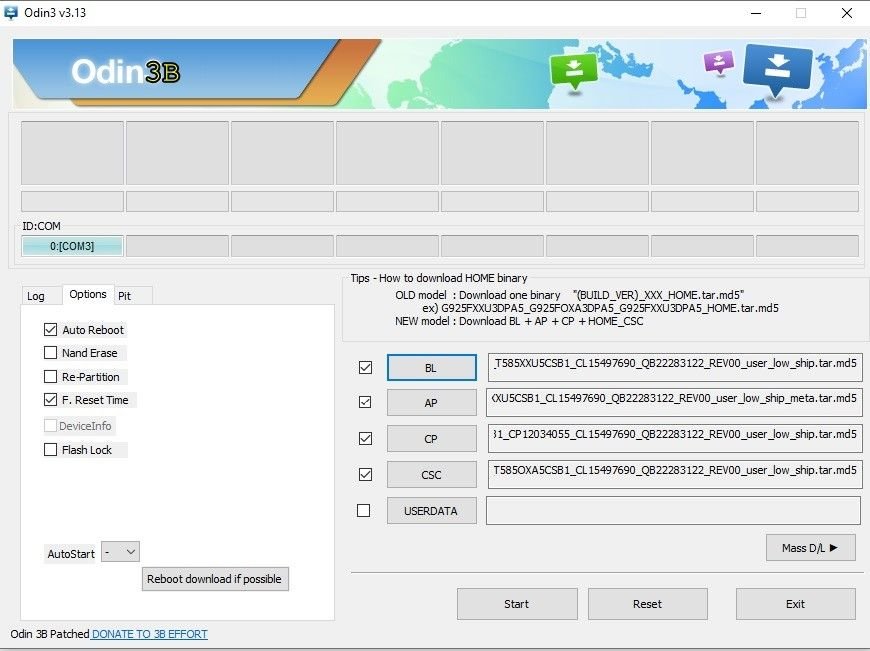Click the CSC file button

click(432, 475)
